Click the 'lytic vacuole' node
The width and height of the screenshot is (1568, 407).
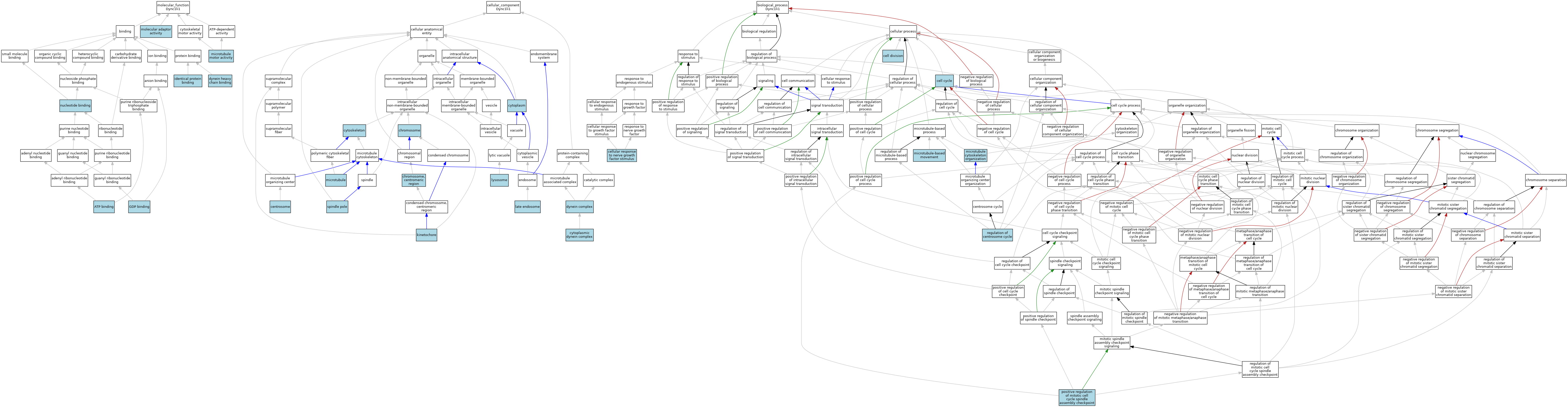pos(499,155)
